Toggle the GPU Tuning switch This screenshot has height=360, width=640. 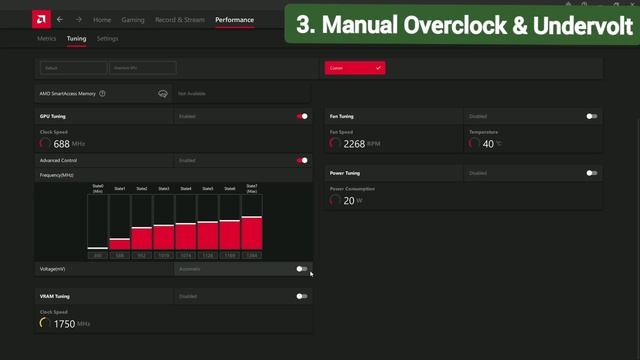[302, 116]
